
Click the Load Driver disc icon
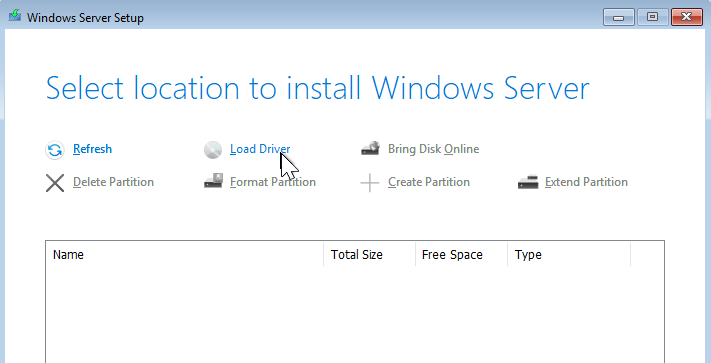coord(213,150)
